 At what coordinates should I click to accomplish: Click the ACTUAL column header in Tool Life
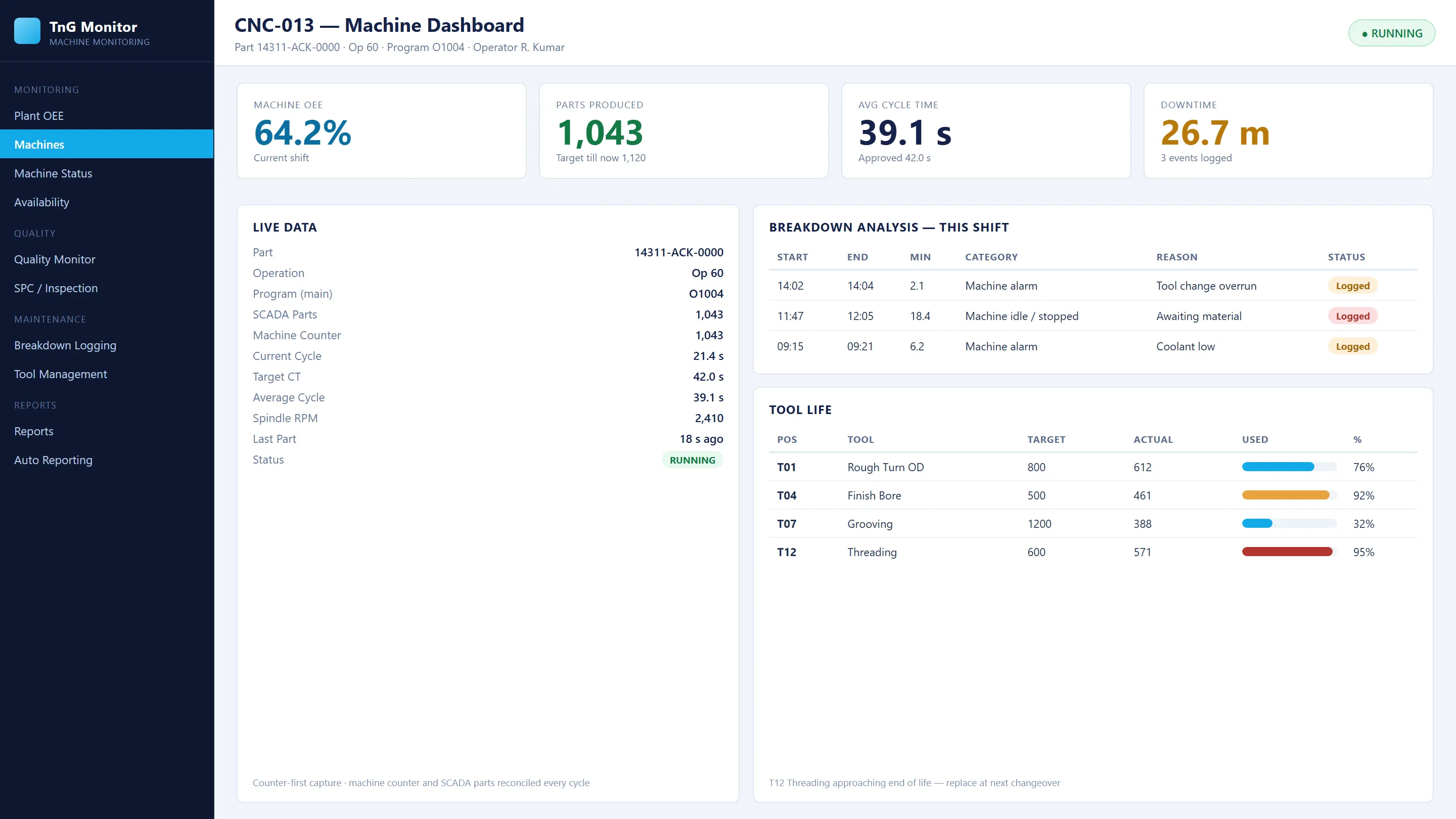1153,440
